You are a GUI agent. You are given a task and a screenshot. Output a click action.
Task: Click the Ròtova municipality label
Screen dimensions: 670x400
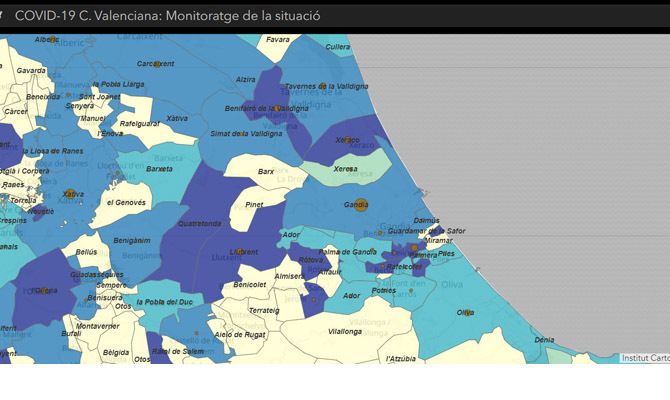311,260
